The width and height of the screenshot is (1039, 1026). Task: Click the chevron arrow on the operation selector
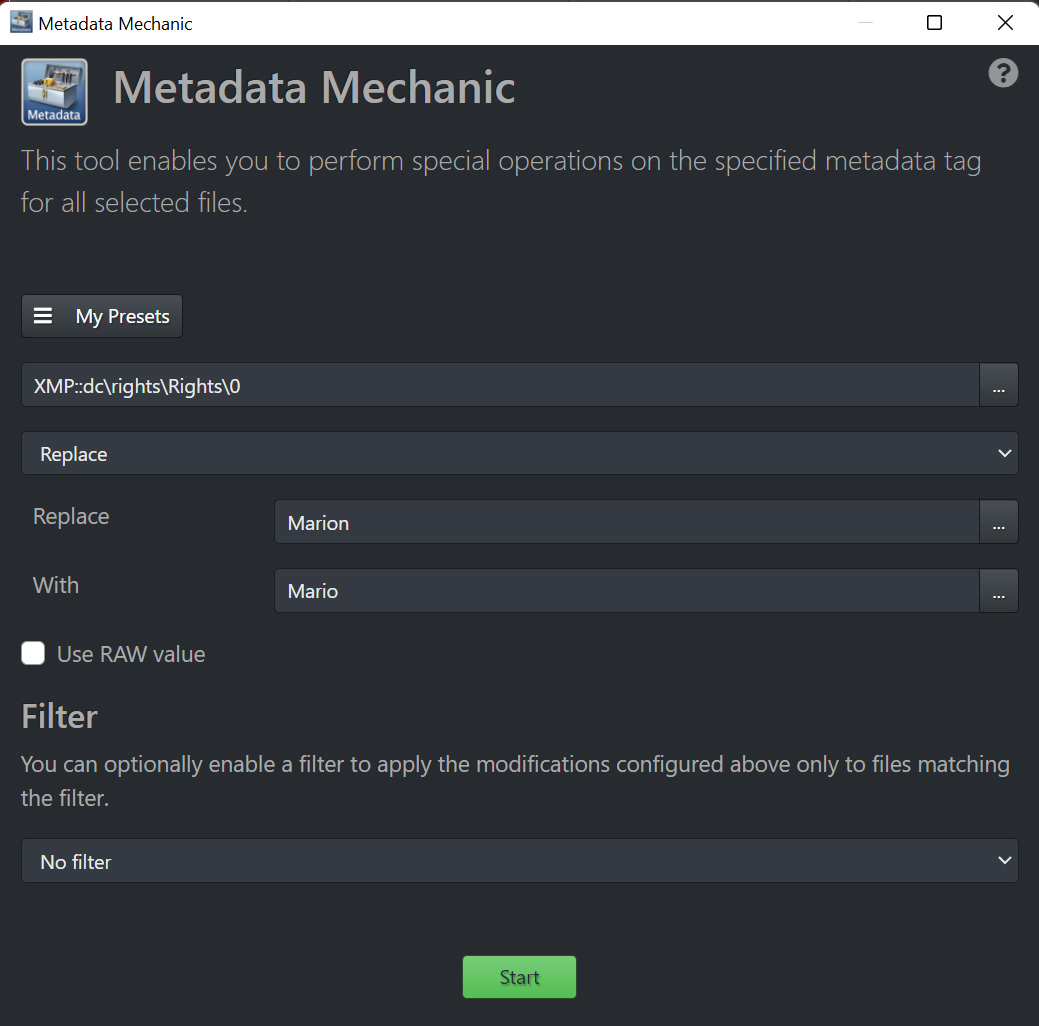pos(1004,454)
